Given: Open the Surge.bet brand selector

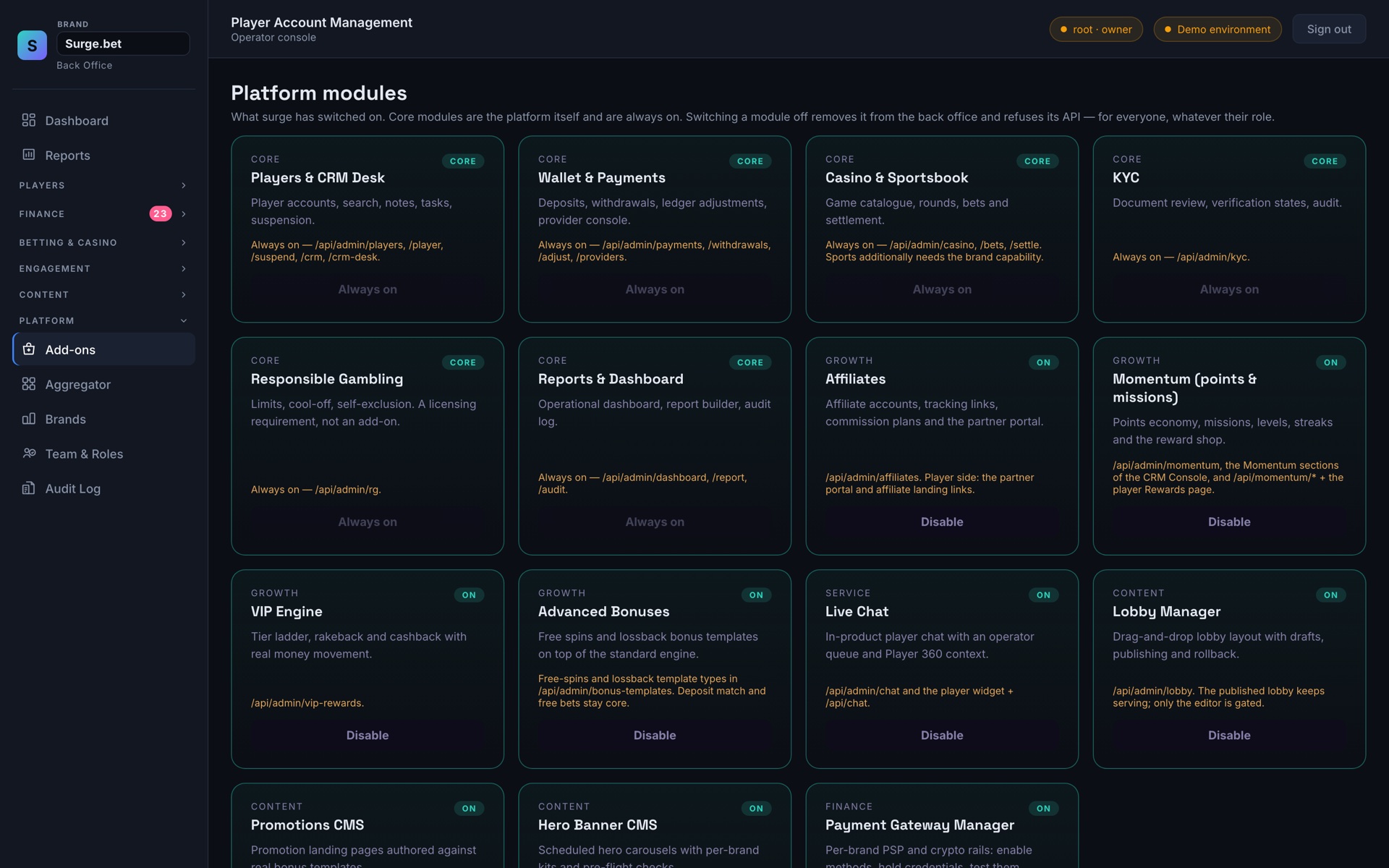Looking at the screenshot, I should [x=123, y=43].
